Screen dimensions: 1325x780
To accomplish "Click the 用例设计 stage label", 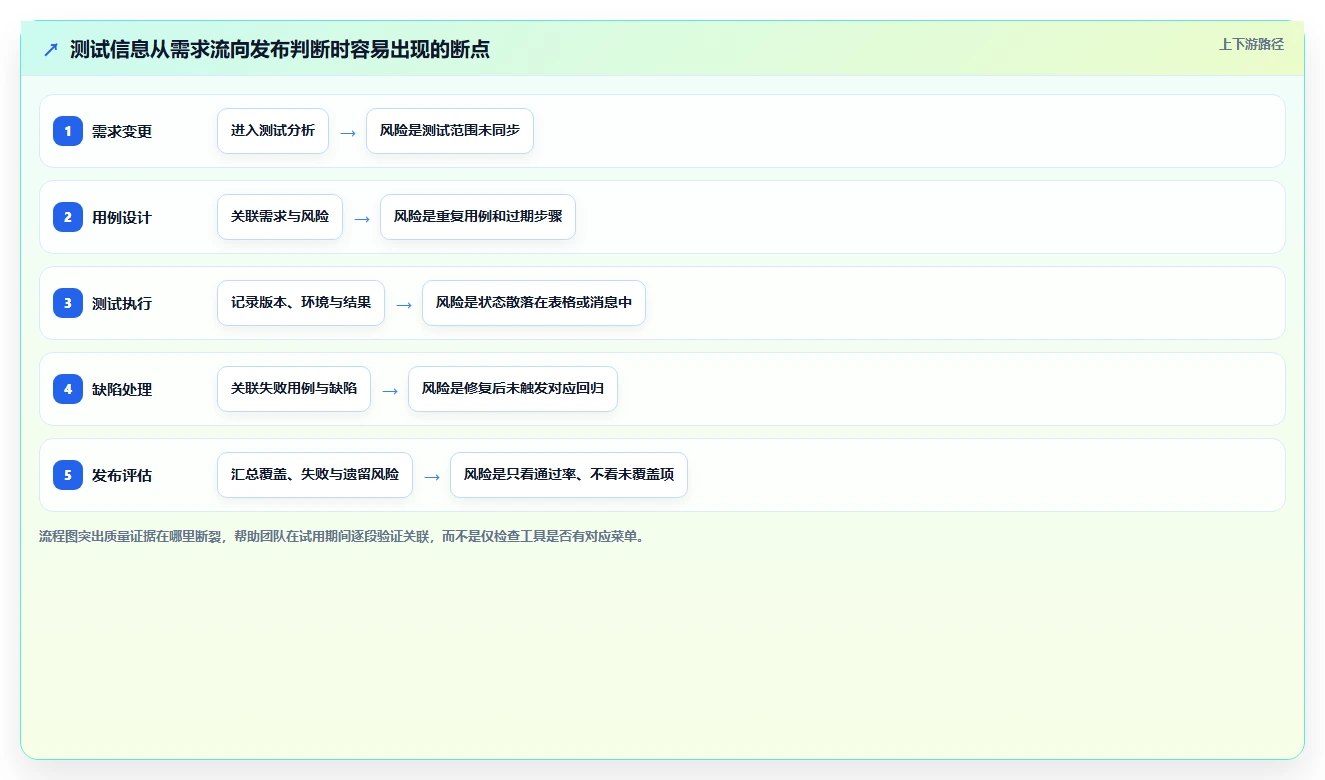I will point(122,217).
